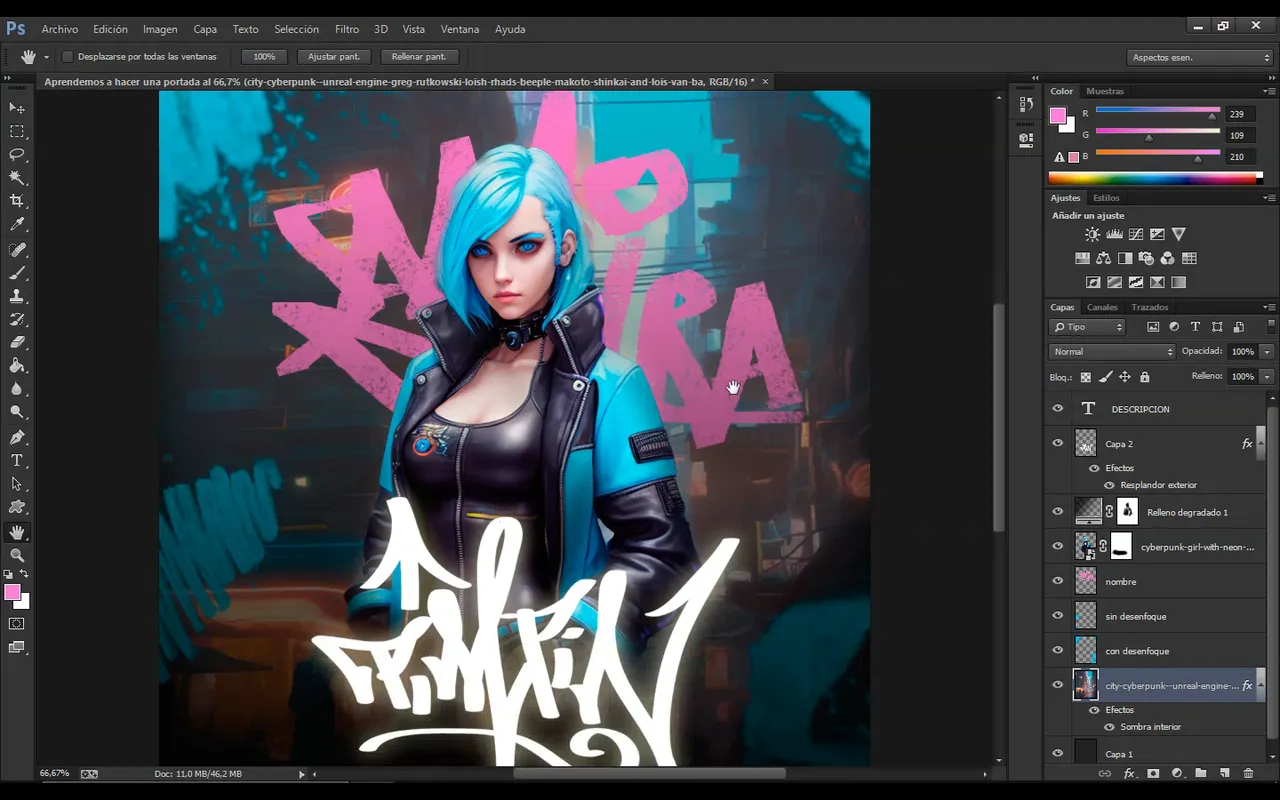Viewport: 1280px width, 800px height.
Task: Select the Brush tool
Action: tap(17, 273)
